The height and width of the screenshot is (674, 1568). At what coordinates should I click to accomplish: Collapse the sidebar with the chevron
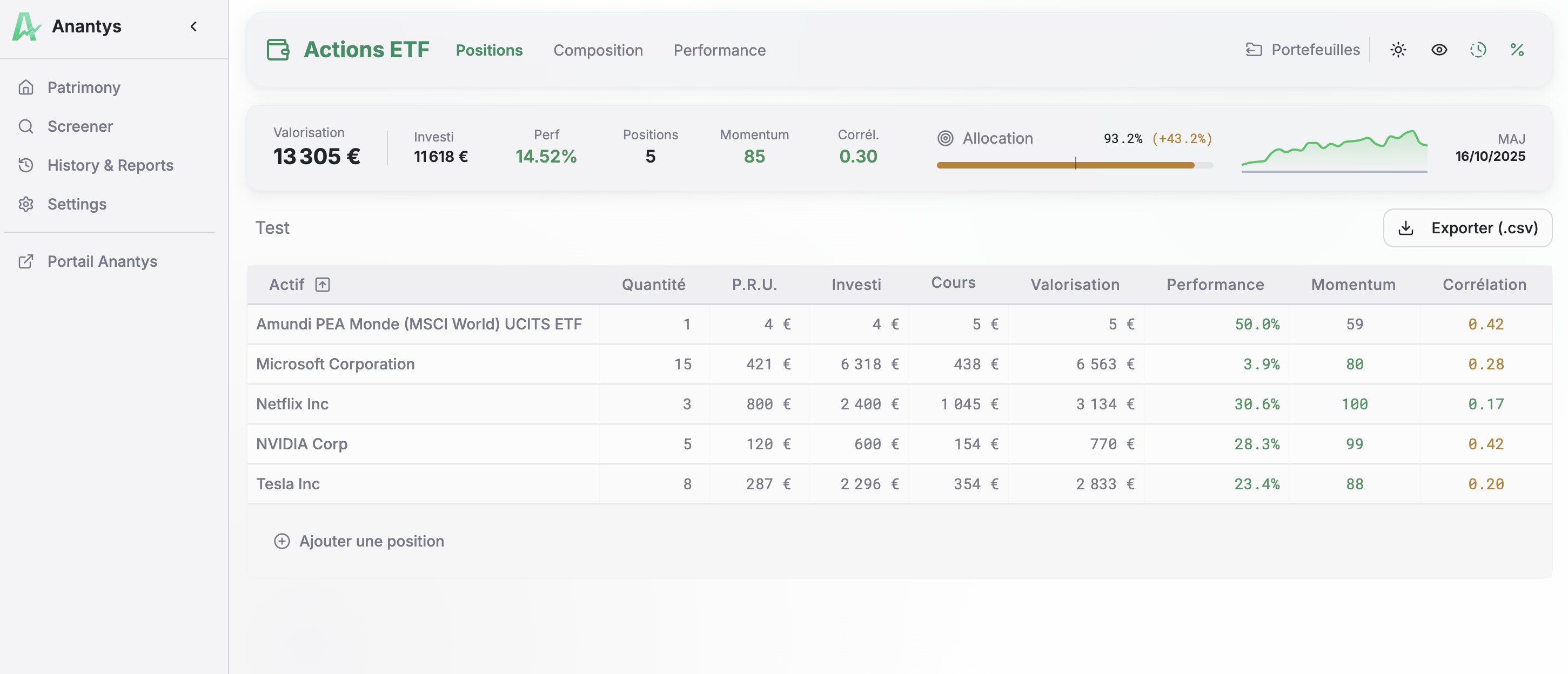(193, 26)
